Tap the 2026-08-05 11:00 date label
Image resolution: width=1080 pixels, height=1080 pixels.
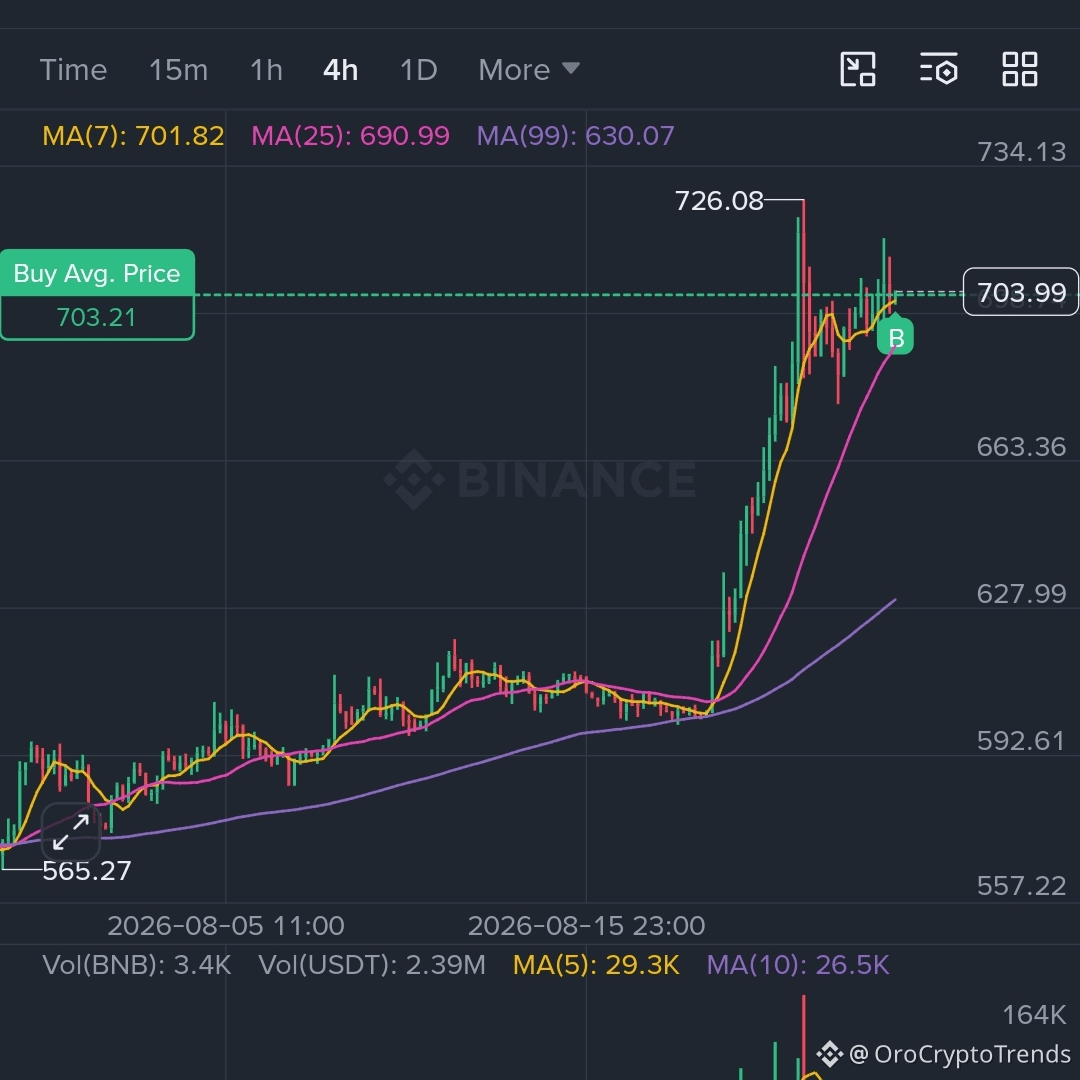(x=226, y=926)
